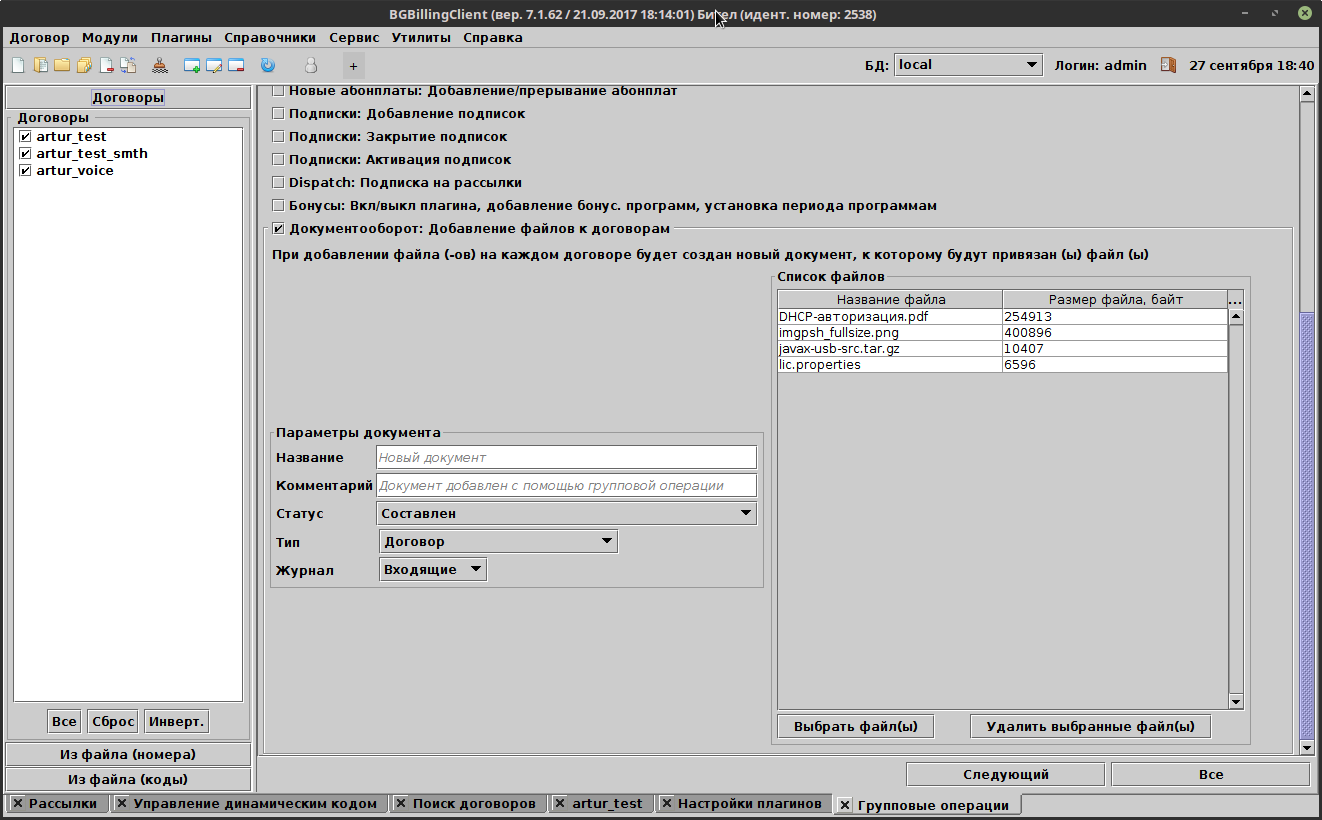Open the БД database dropdown showing local
This screenshot has width=1322, height=820.
pyautogui.click(x=968, y=65)
